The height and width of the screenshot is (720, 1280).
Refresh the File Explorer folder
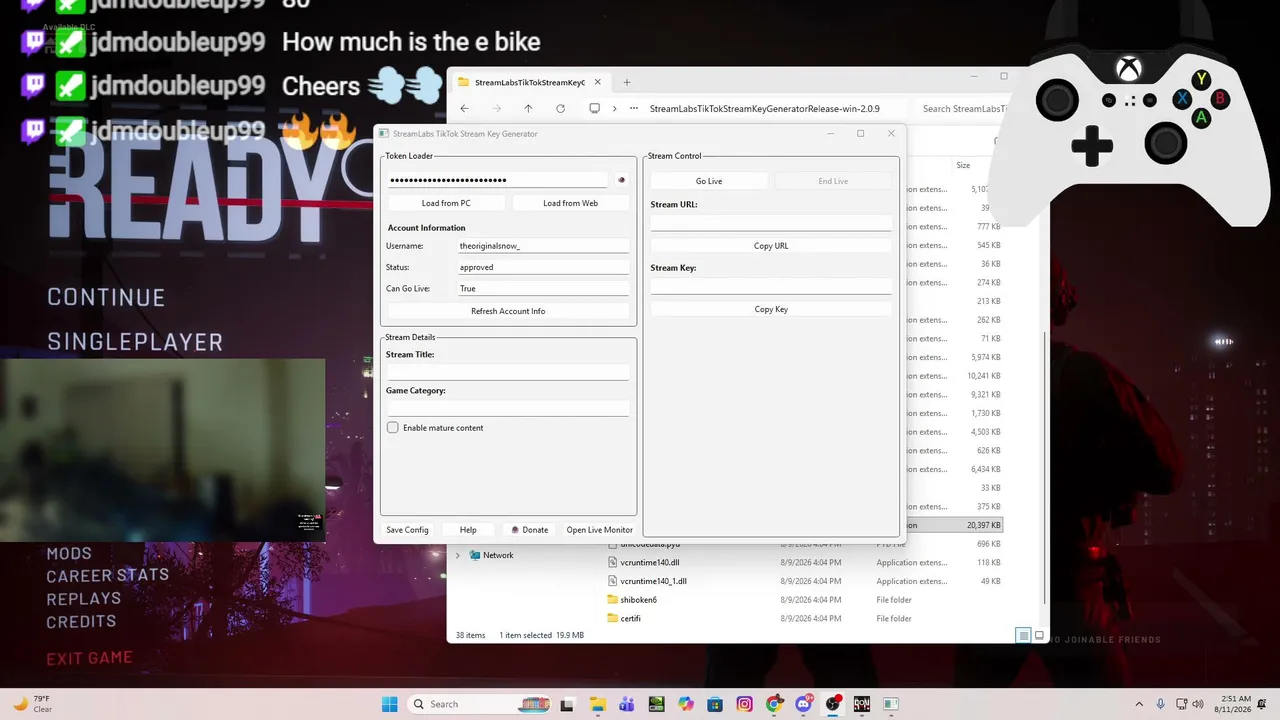pos(560,108)
